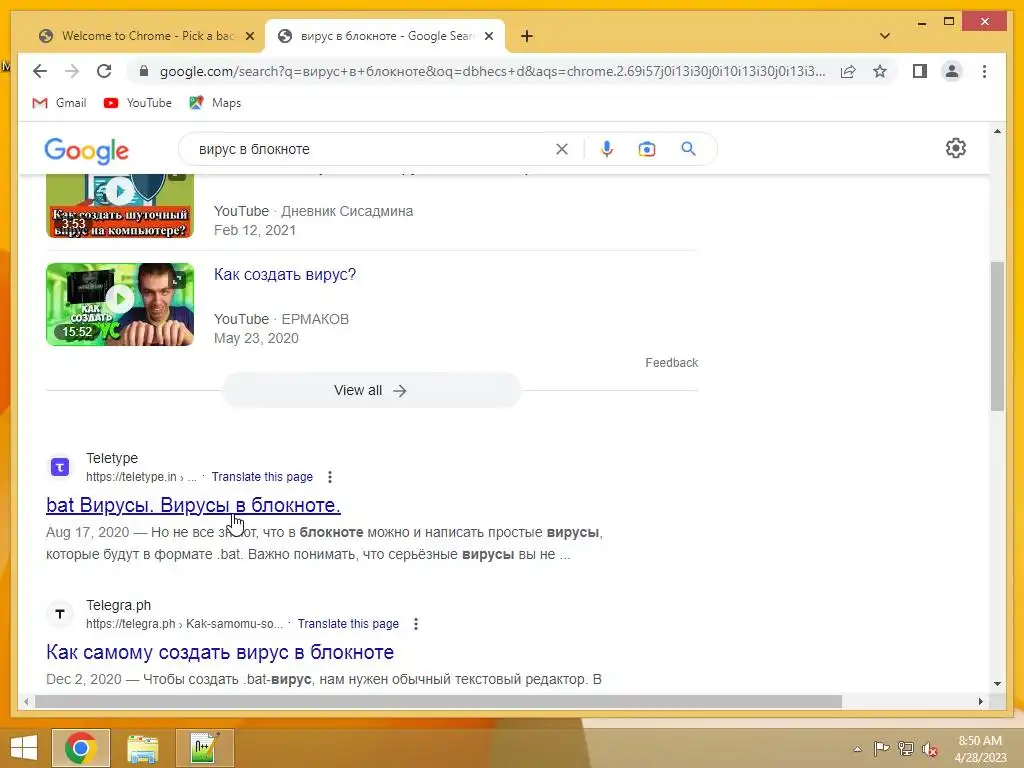The height and width of the screenshot is (768, 1024).
Task: Open the notepad-style app on the taskbar
Action: coord(204,748)
